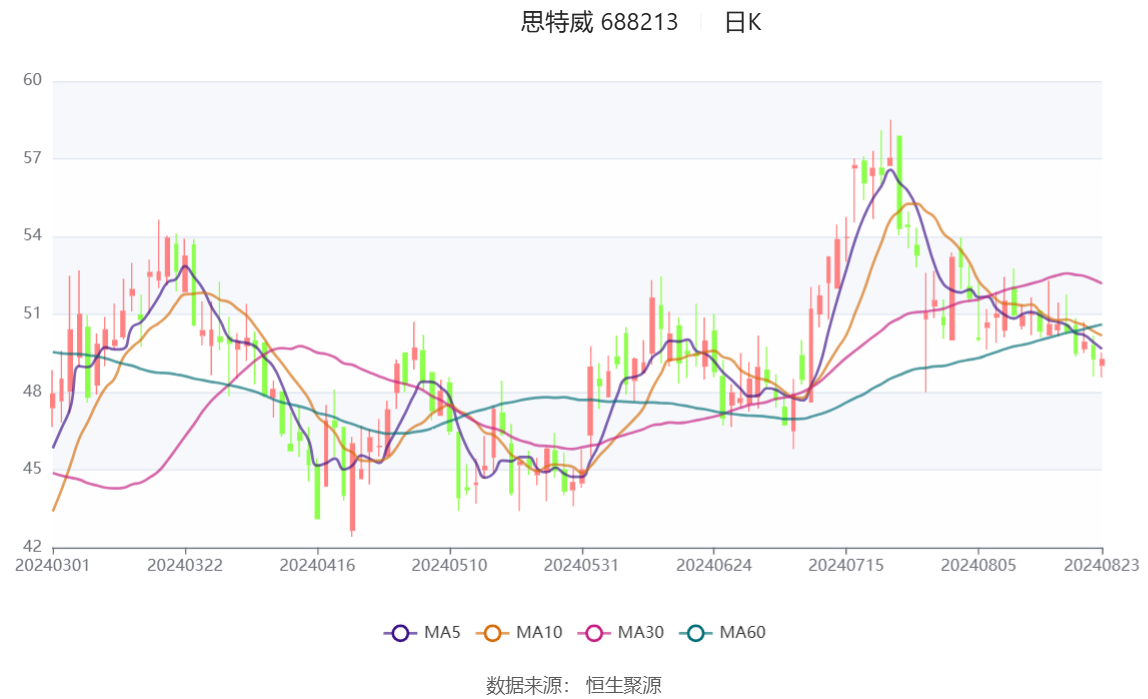This screenshot has width=1148, height=699.
Task: Click x-axis date label 20240510
Action: [449, 565]
